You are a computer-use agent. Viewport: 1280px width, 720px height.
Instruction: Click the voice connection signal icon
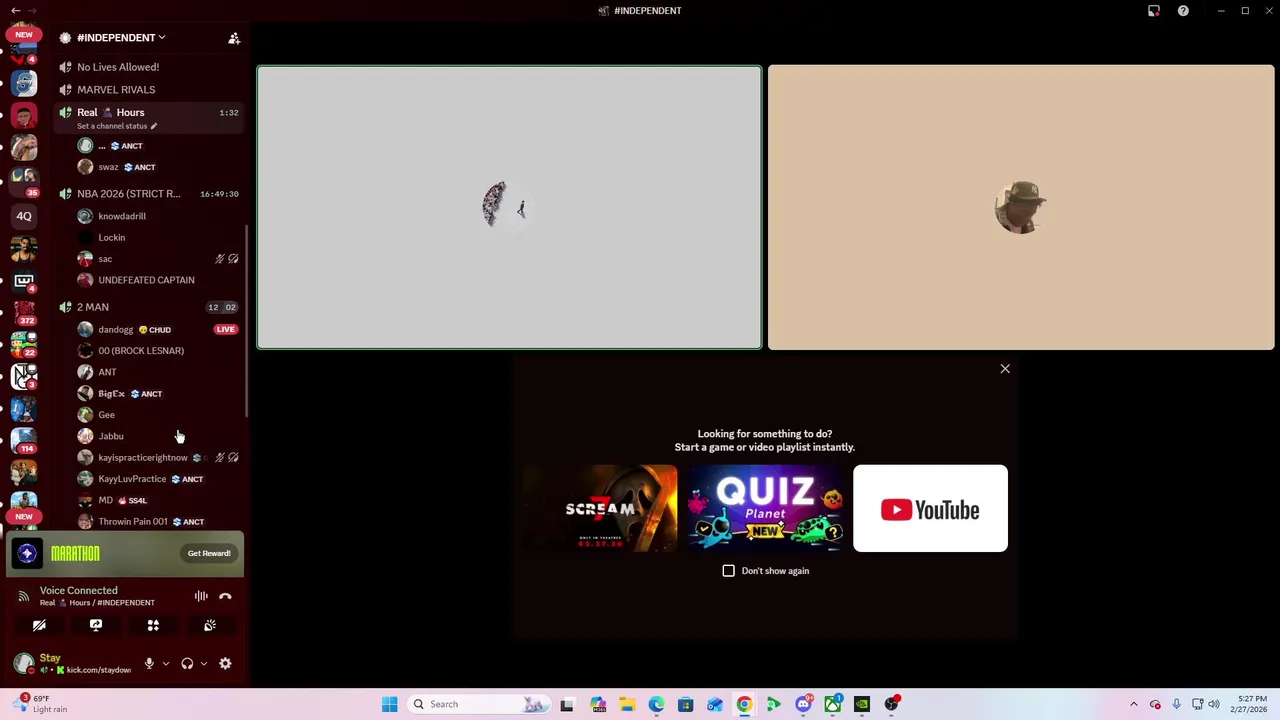click(x=24, y=596)
